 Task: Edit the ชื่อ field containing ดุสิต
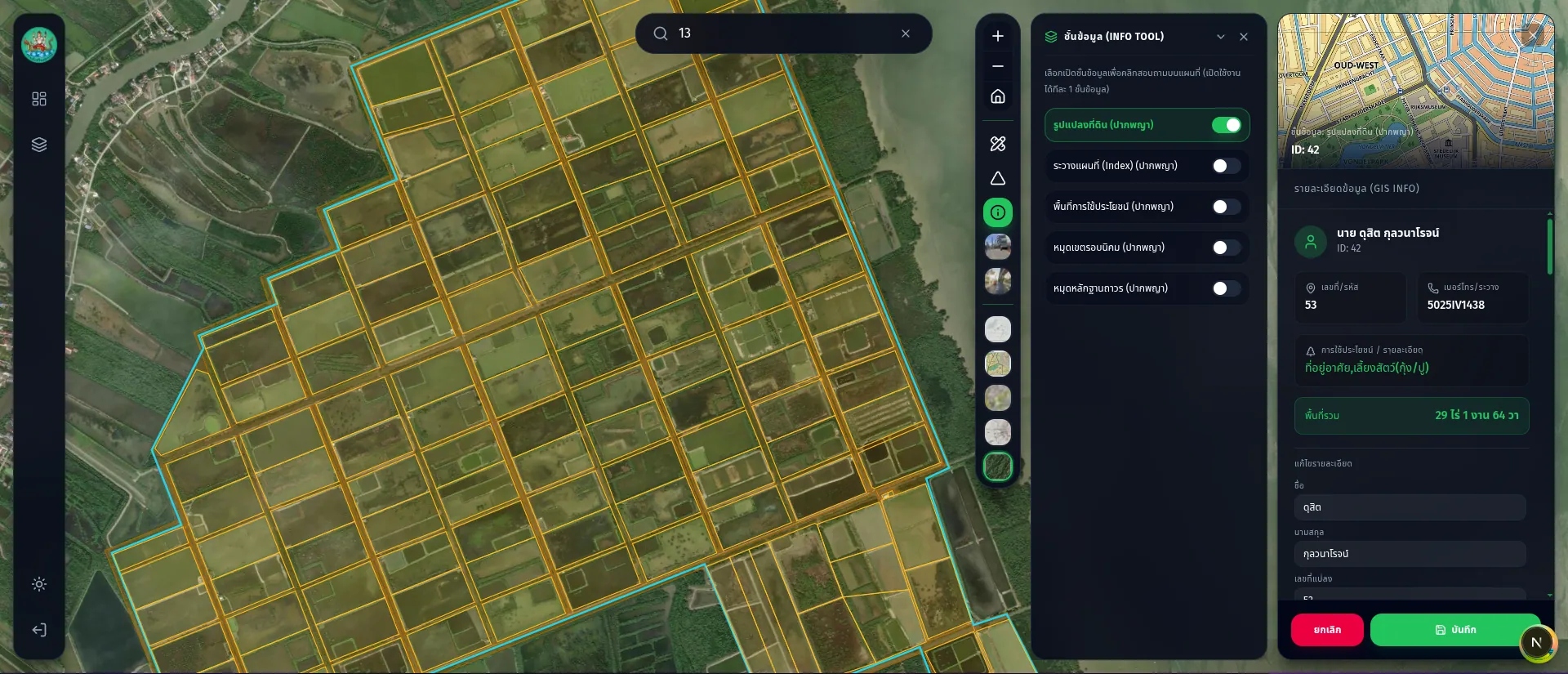[1410, 507]
